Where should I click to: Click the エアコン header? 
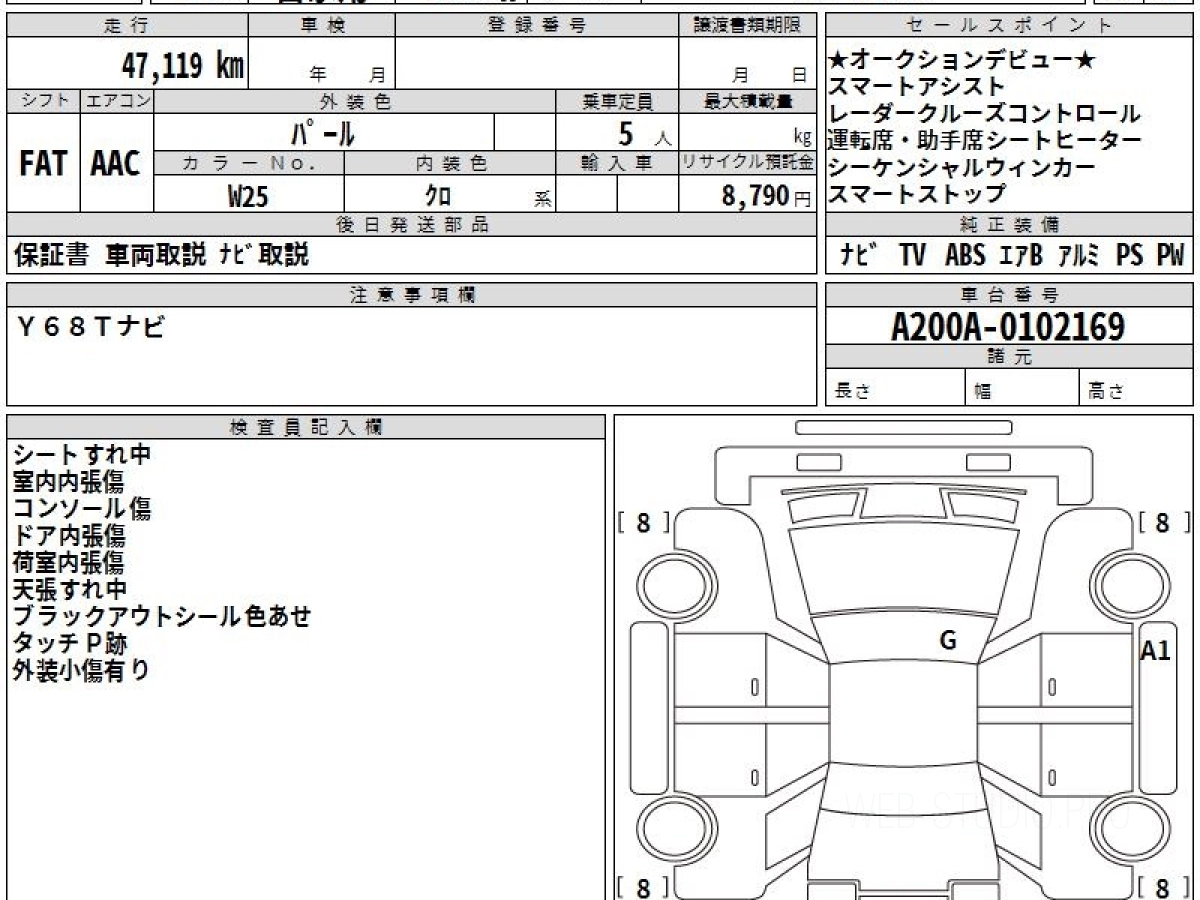point(117,101)
